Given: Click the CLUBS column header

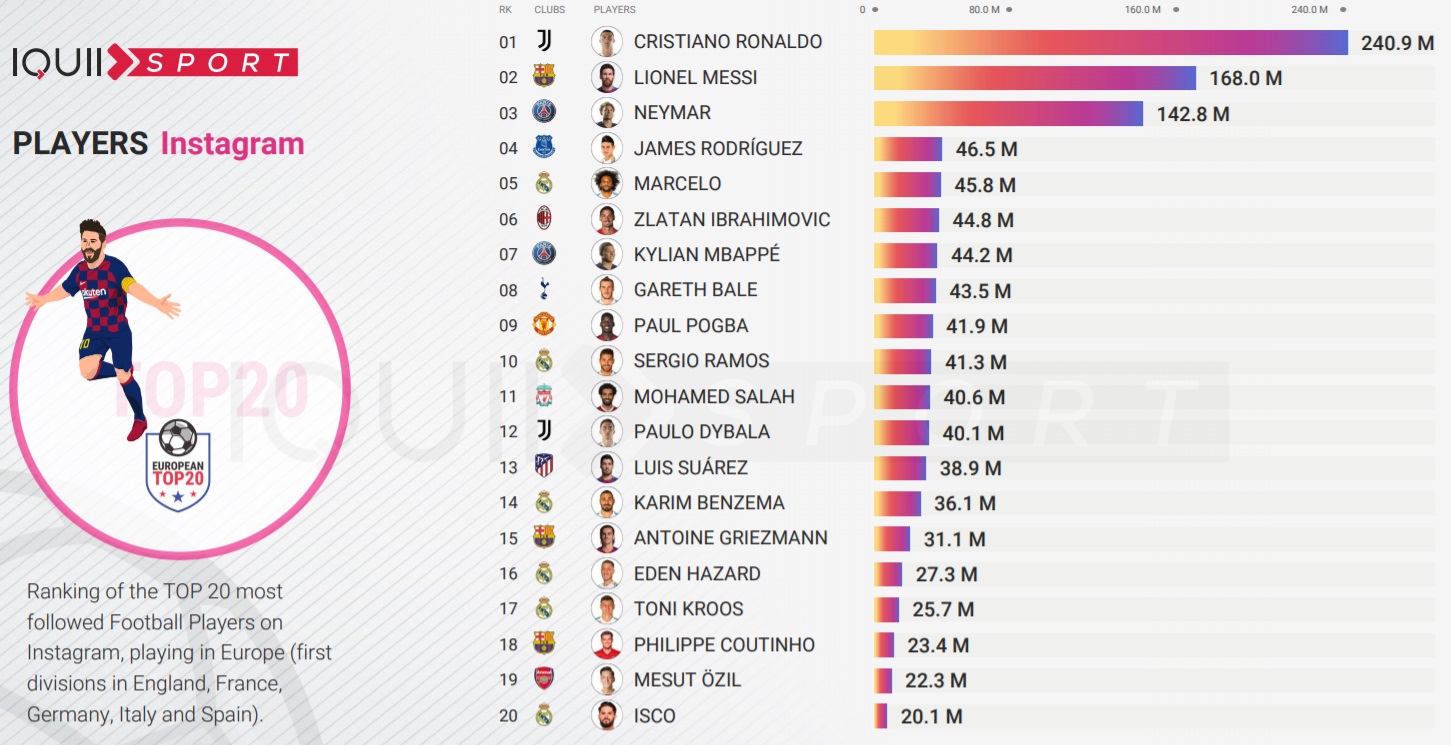Looking at the screenshot, I should (549, 10).
